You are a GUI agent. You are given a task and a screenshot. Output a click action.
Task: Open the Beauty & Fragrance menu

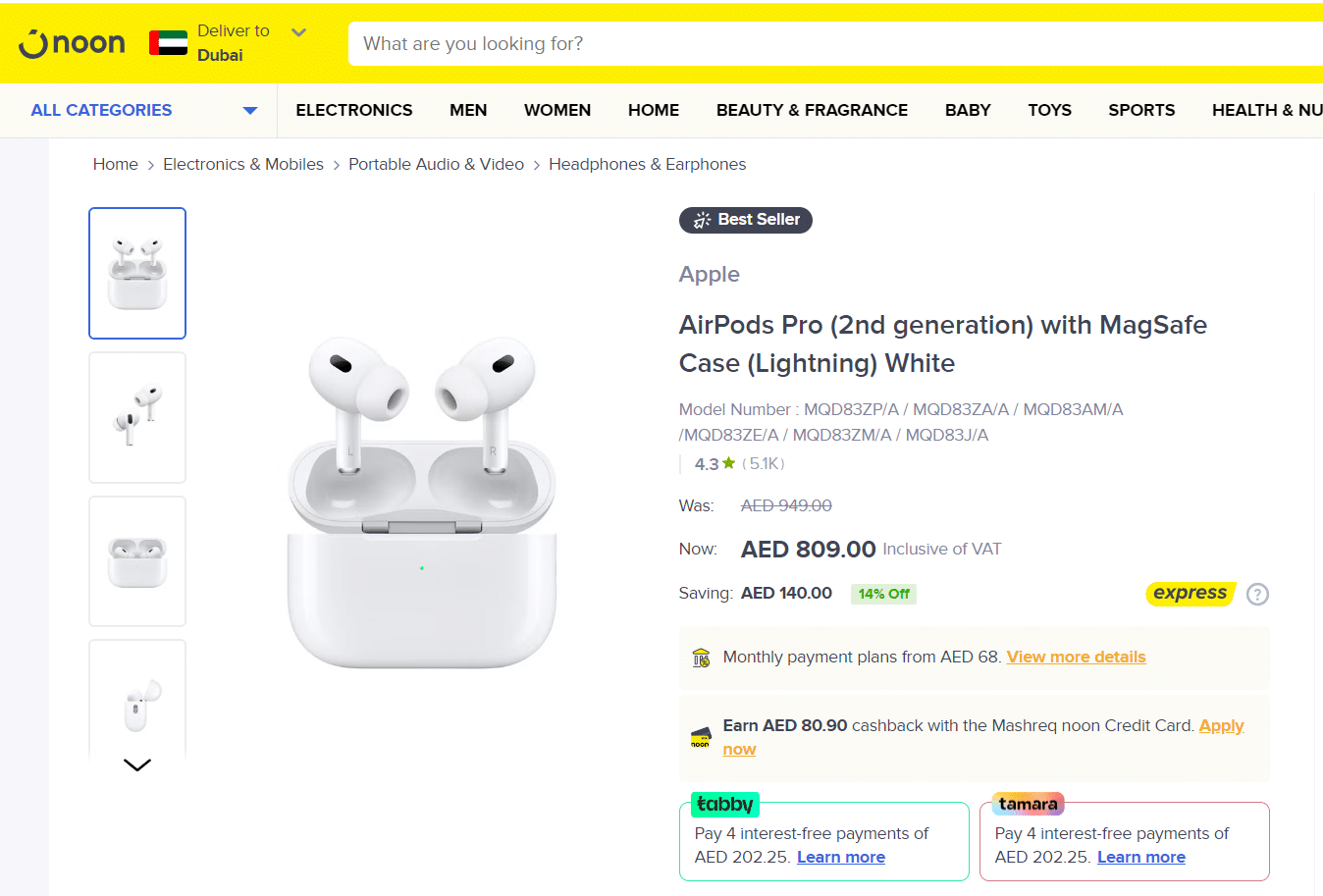coord(812,110)
